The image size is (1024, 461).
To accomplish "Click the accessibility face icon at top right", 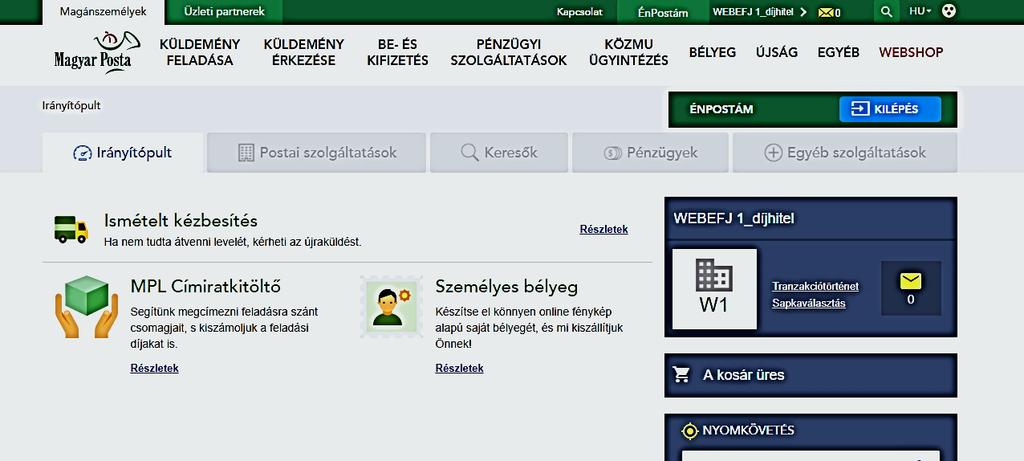I will tap(949, 11).
